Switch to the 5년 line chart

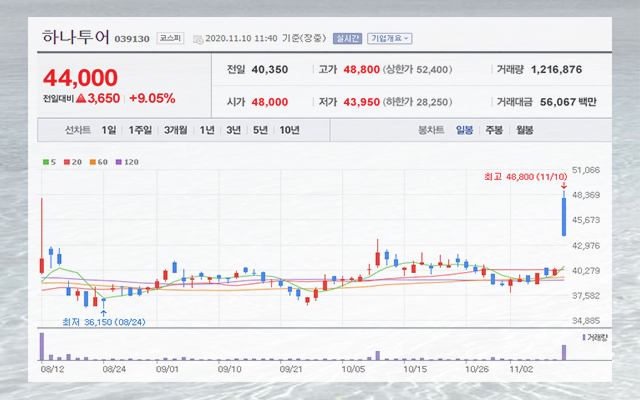coord(260,130)
